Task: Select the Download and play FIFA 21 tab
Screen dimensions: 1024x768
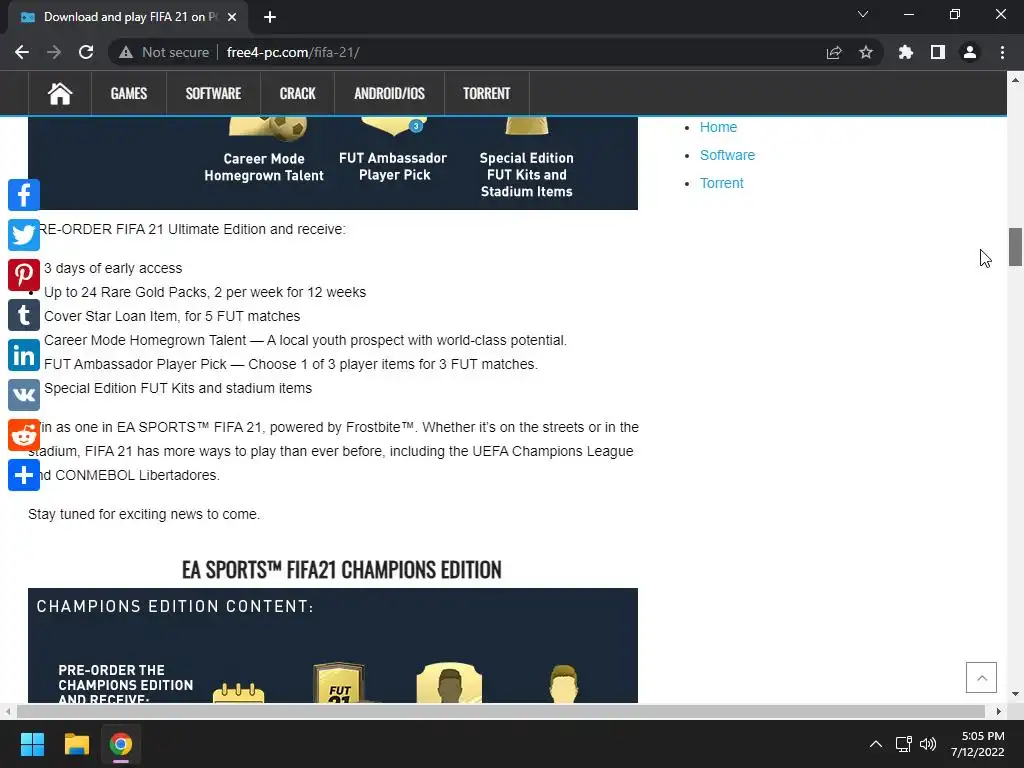Action: click(x=128, y=17)
